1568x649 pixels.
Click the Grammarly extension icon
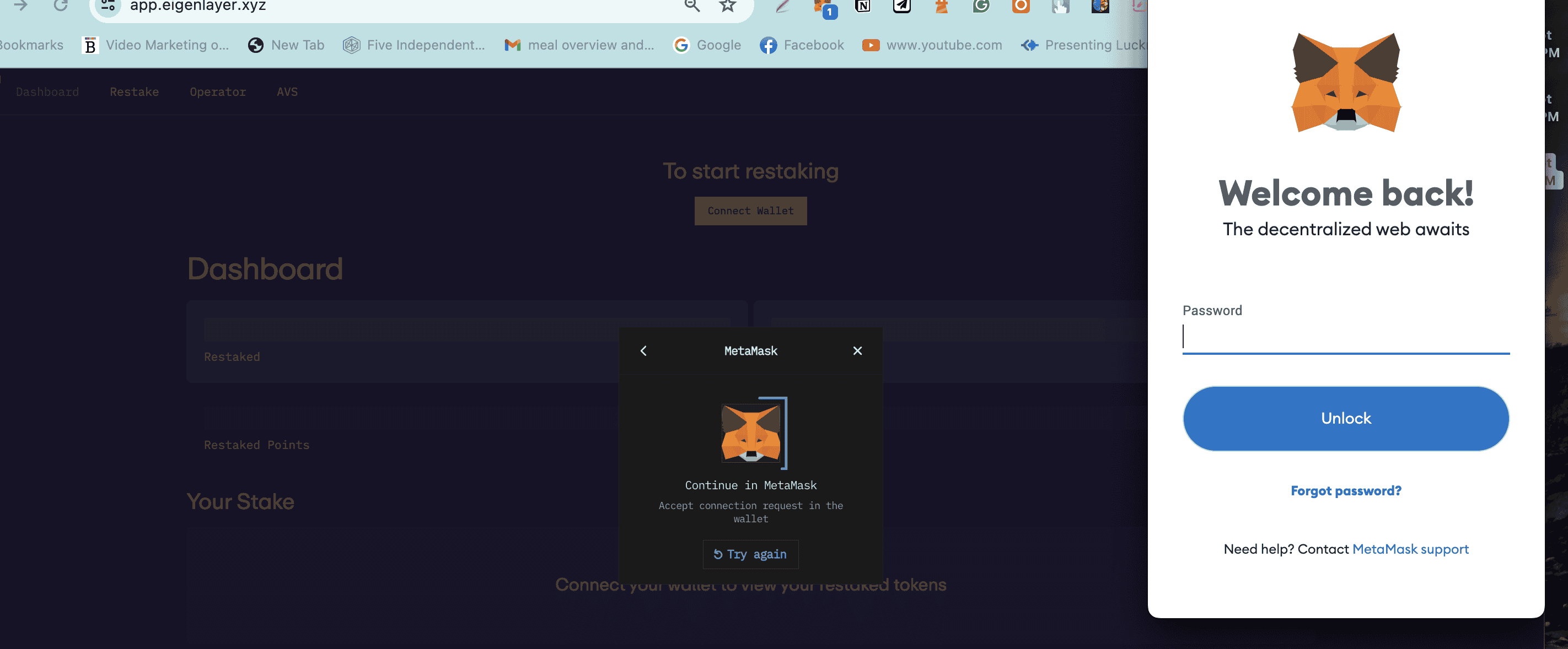coord(981,6)
